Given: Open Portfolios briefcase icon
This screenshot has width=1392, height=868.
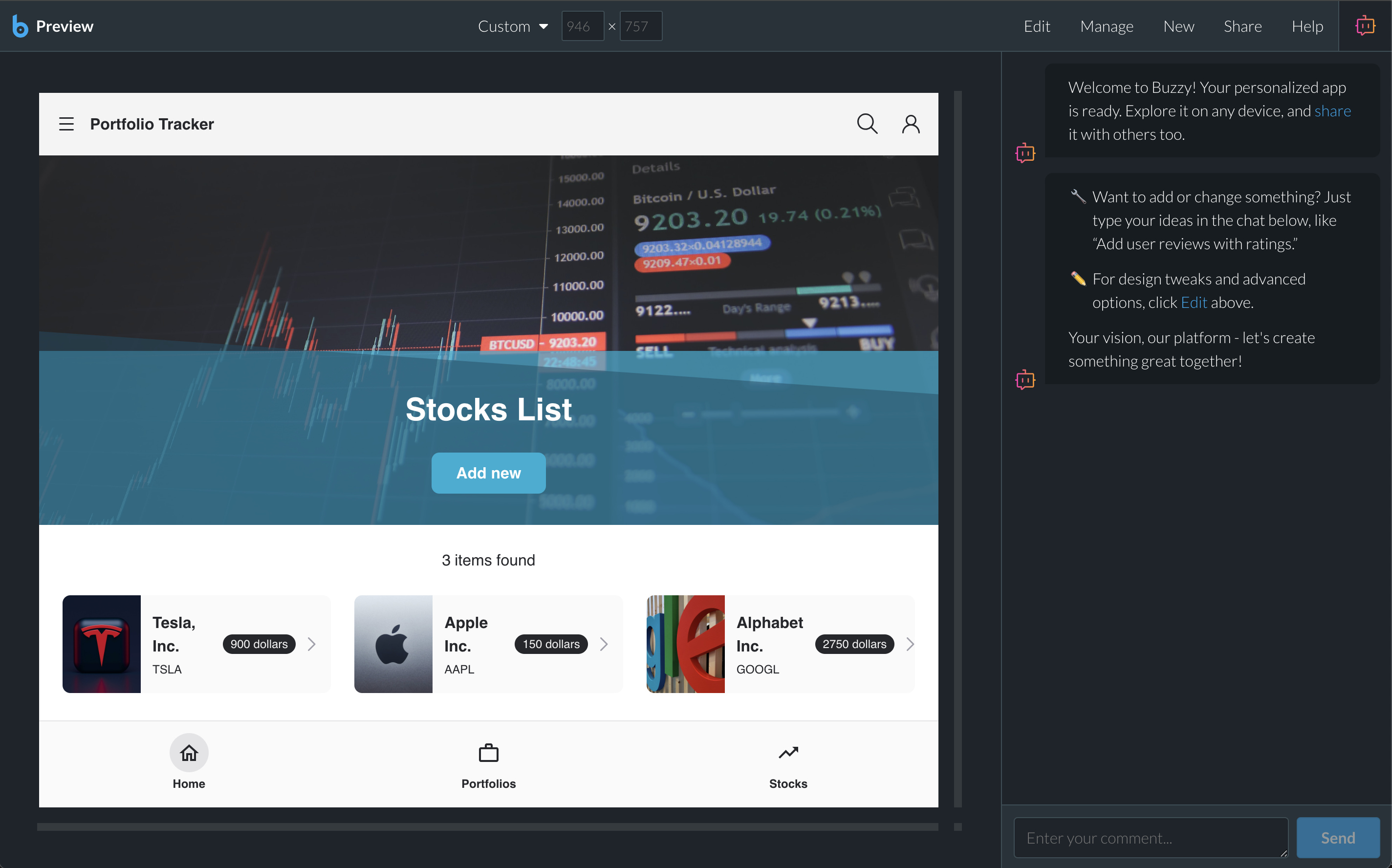Looking at the screenshot, I should click(488, 753).
